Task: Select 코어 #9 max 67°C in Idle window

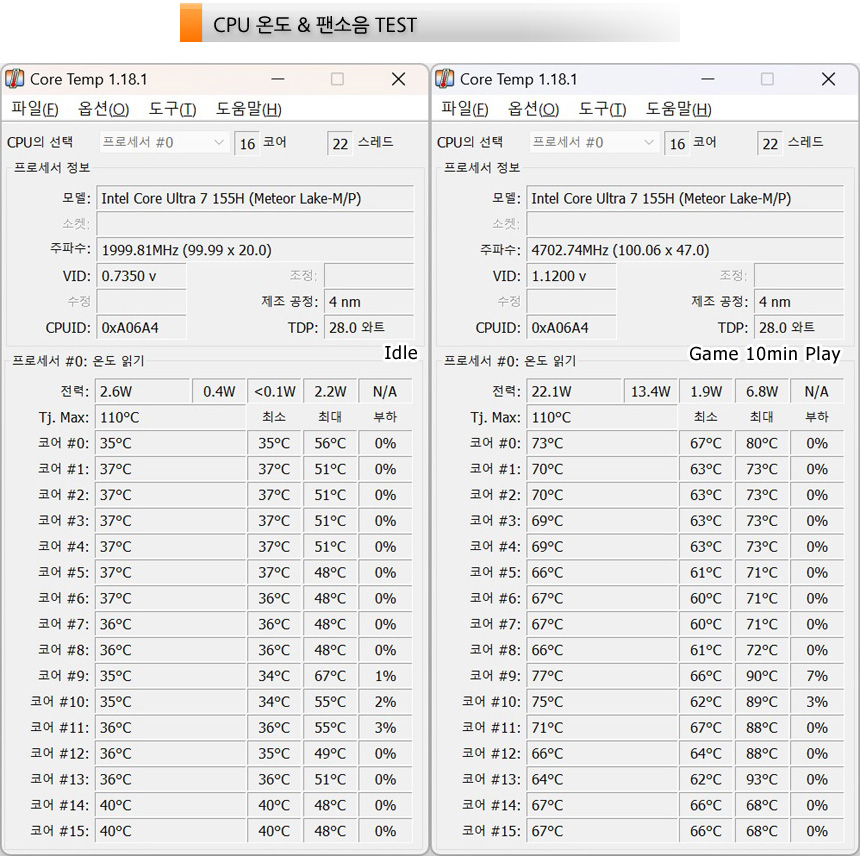Action: click(330, 676)
